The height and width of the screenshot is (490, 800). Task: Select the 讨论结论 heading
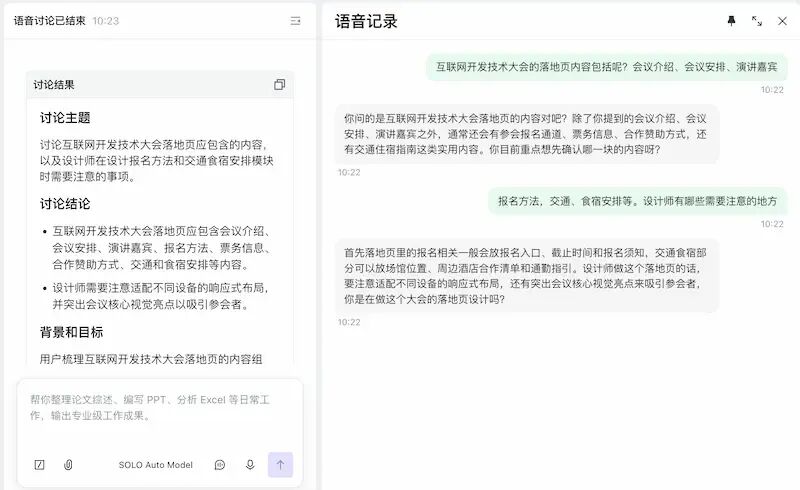click(x=65, y=204)
